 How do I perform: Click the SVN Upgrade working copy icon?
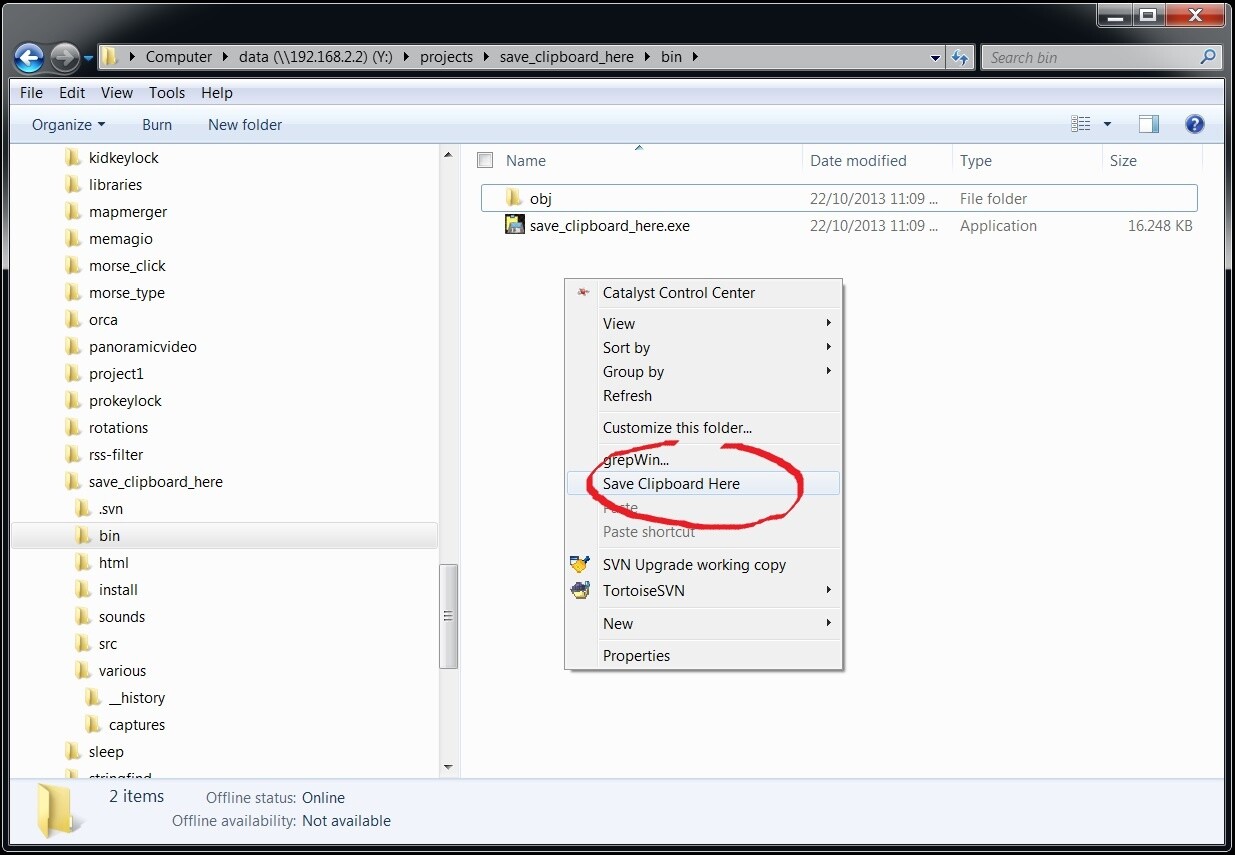coord(580,564)
